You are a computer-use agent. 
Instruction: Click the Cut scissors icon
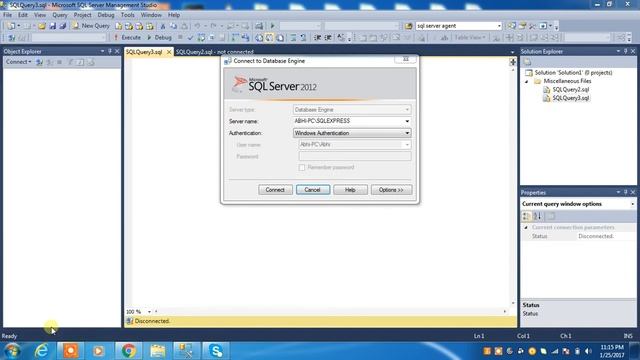pyautogui.click(x=163, y=26)
